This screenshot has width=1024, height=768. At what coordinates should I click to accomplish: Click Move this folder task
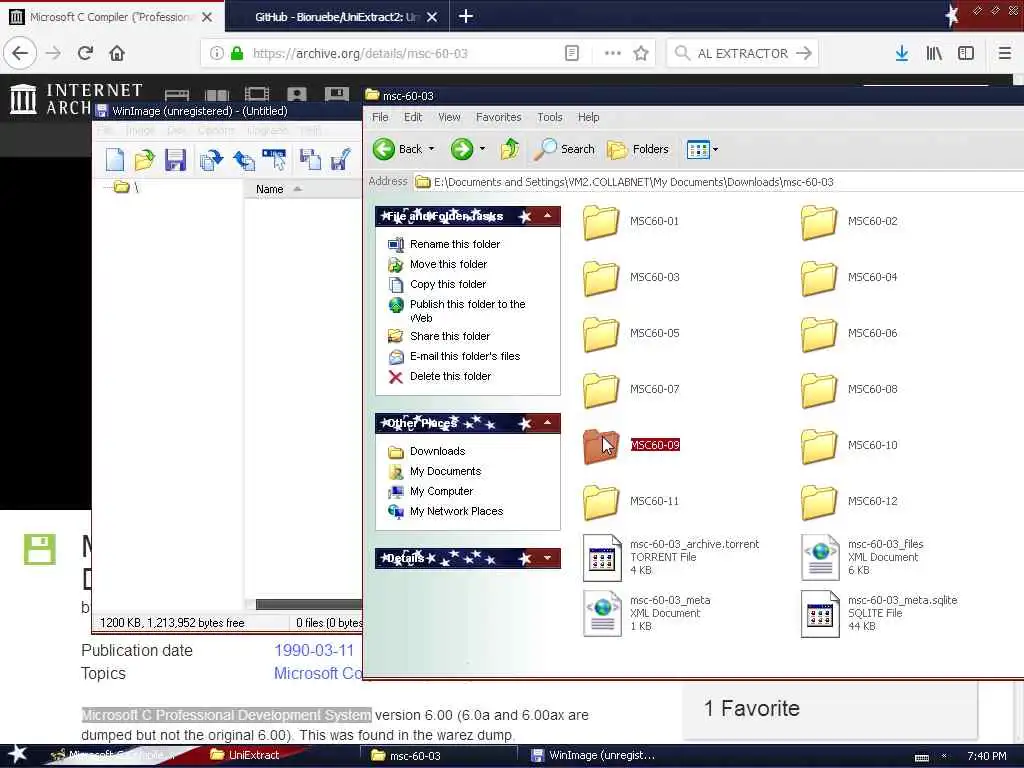click(x=438, y=264)
